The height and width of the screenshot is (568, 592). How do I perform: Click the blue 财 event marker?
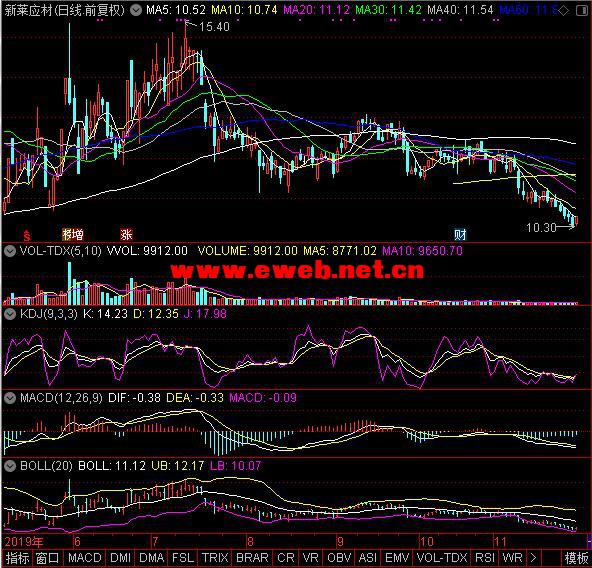point(460,235)
